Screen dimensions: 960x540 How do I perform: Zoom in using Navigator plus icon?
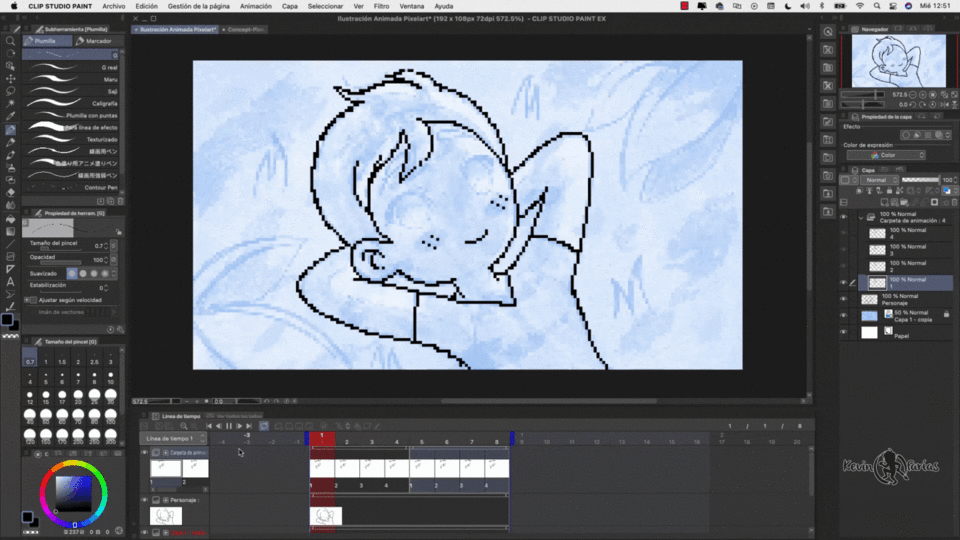[x=922, y=95]
